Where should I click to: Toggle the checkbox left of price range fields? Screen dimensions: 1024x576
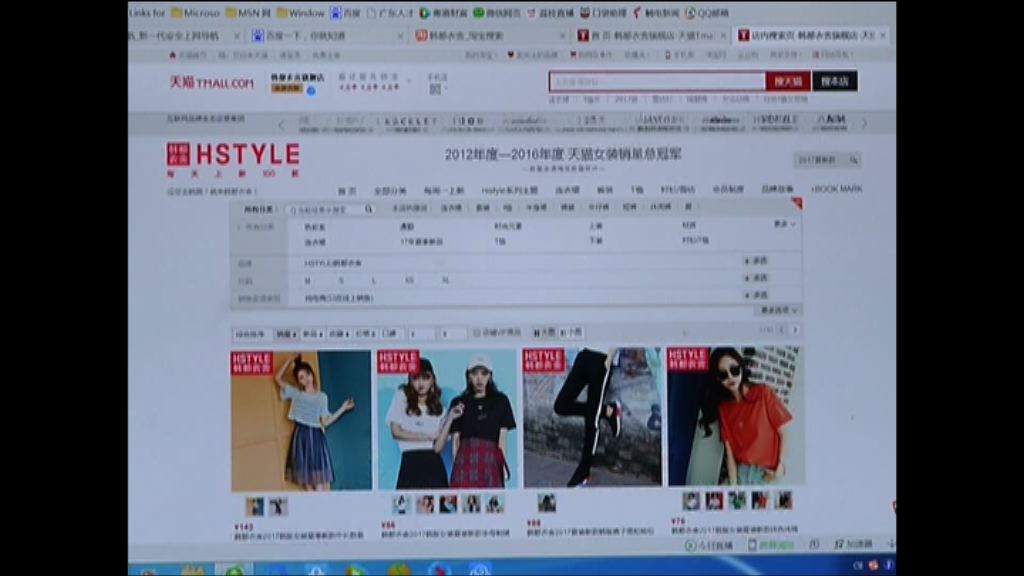coord(384,333)
